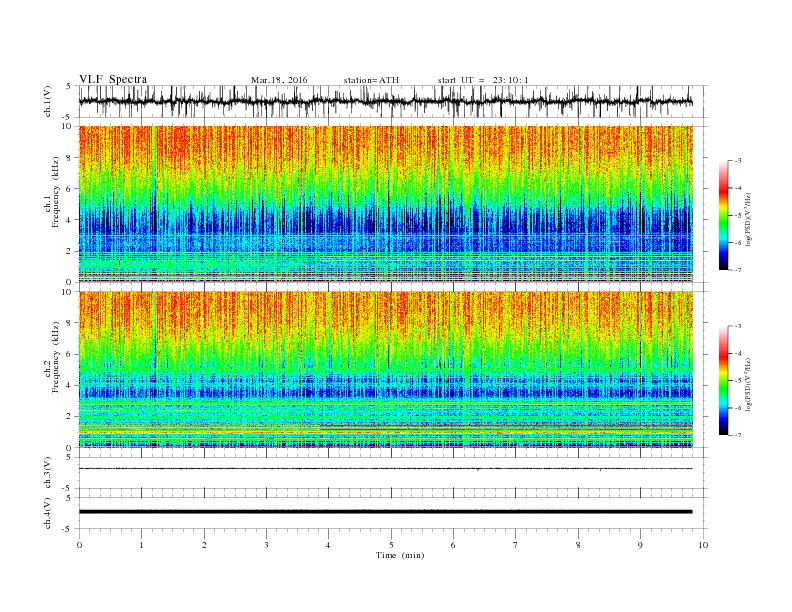Click the ch.3 flat waveform trace
The height and width of the screenshot is (612, 792).
[x=386, y=469]
